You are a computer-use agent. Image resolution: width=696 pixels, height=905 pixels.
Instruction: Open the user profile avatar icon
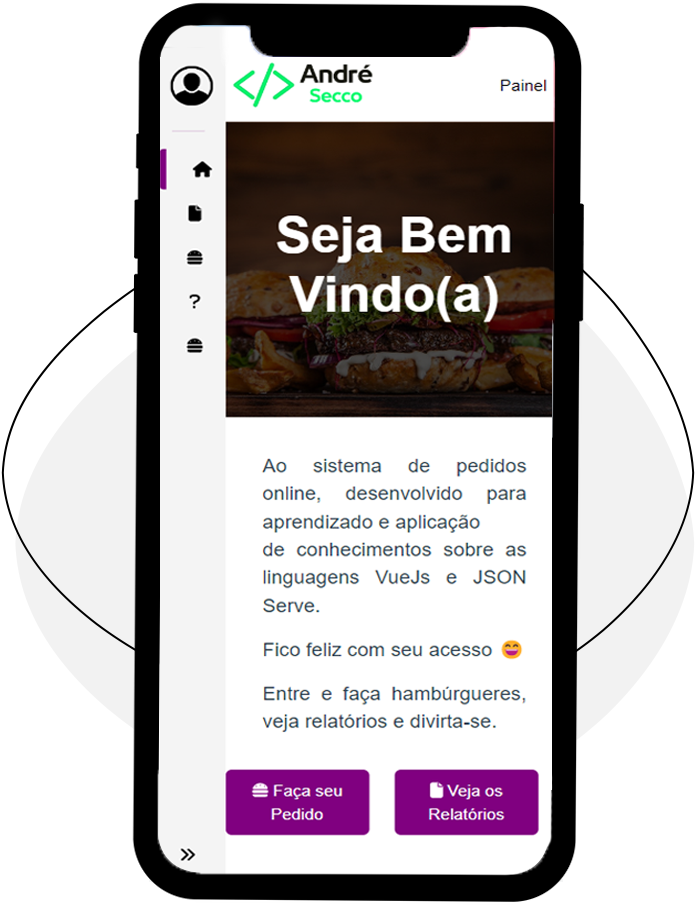[x=192, y=86]
